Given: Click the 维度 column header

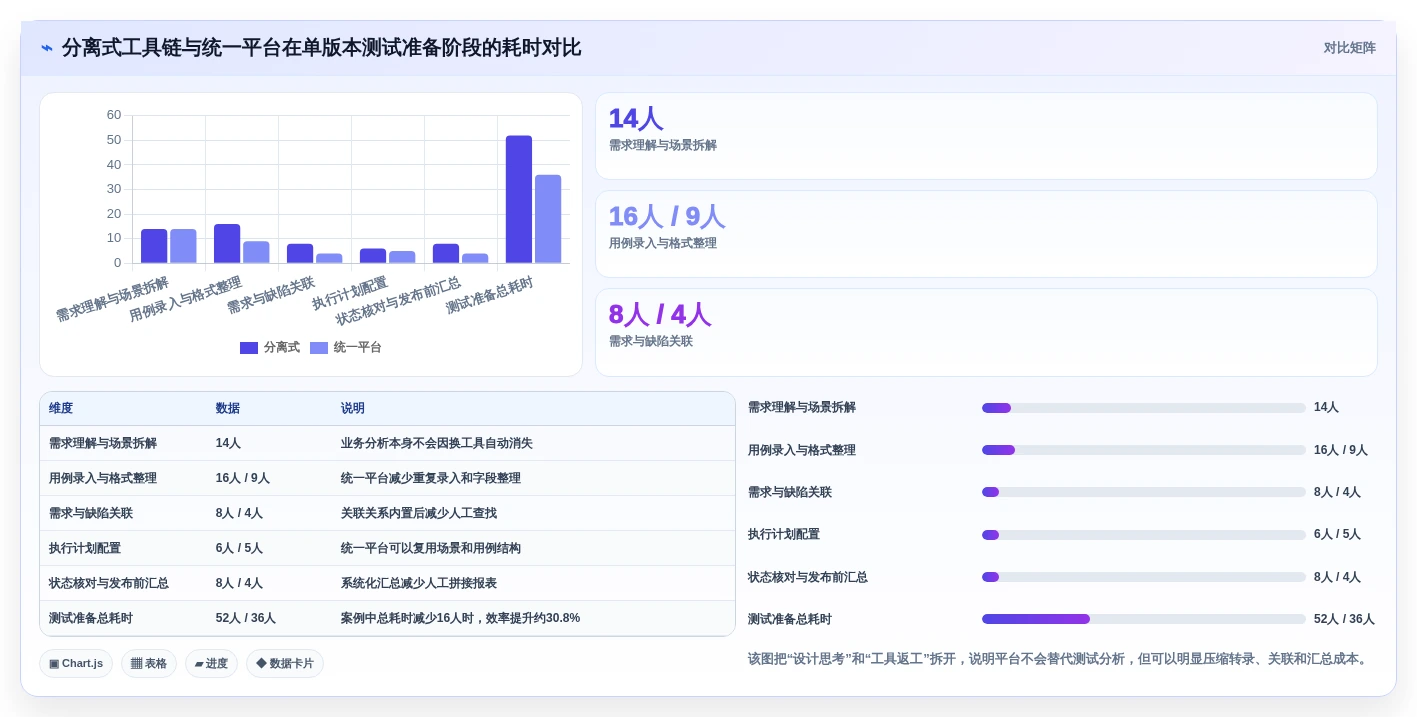Looking at the screenshot, I should (x=61, y=409).
